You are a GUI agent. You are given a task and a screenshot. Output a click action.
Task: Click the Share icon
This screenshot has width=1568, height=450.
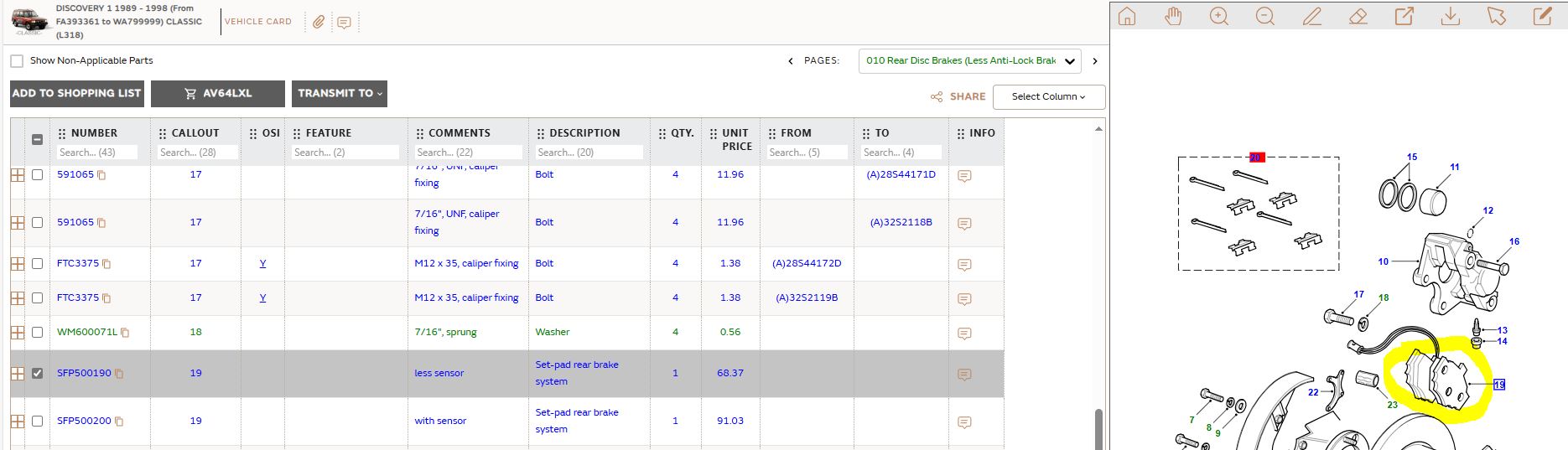(937, 97)
